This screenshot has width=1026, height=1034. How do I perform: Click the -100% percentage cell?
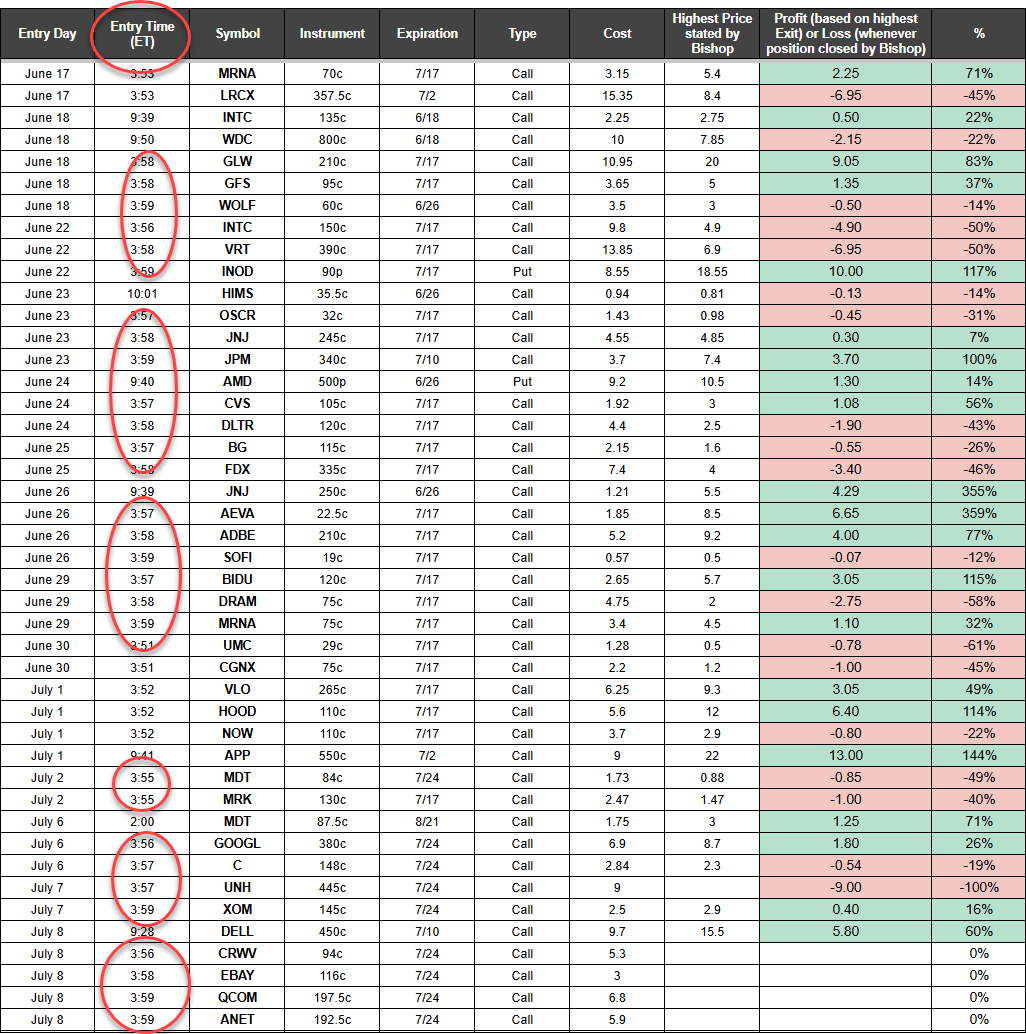point(979,888)
